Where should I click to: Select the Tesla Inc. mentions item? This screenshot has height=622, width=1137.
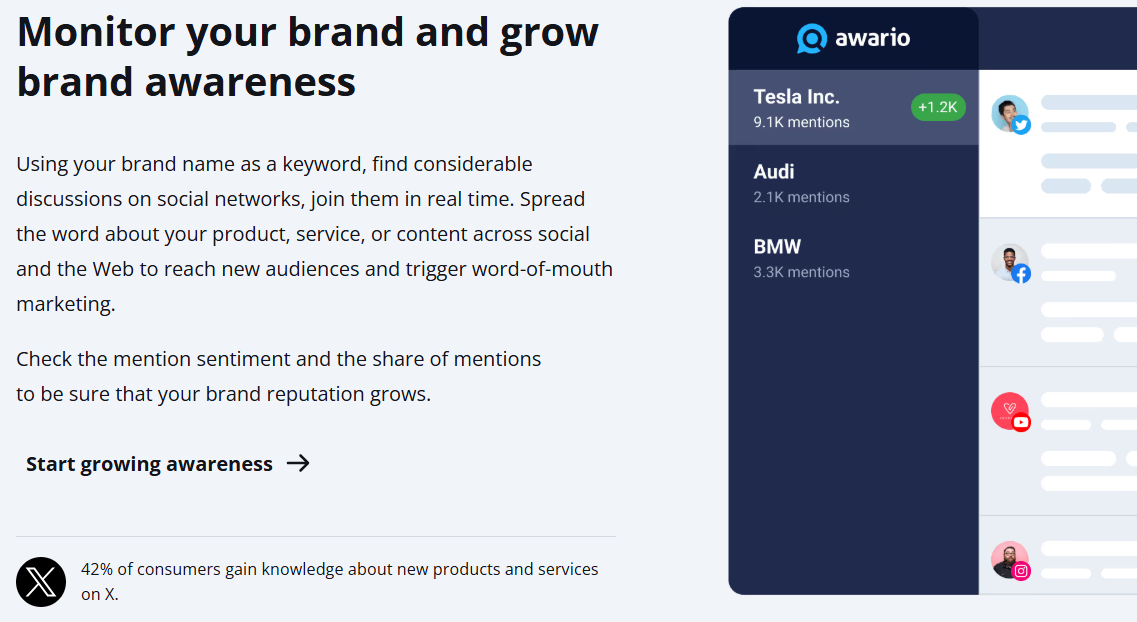tap(853, 107)
